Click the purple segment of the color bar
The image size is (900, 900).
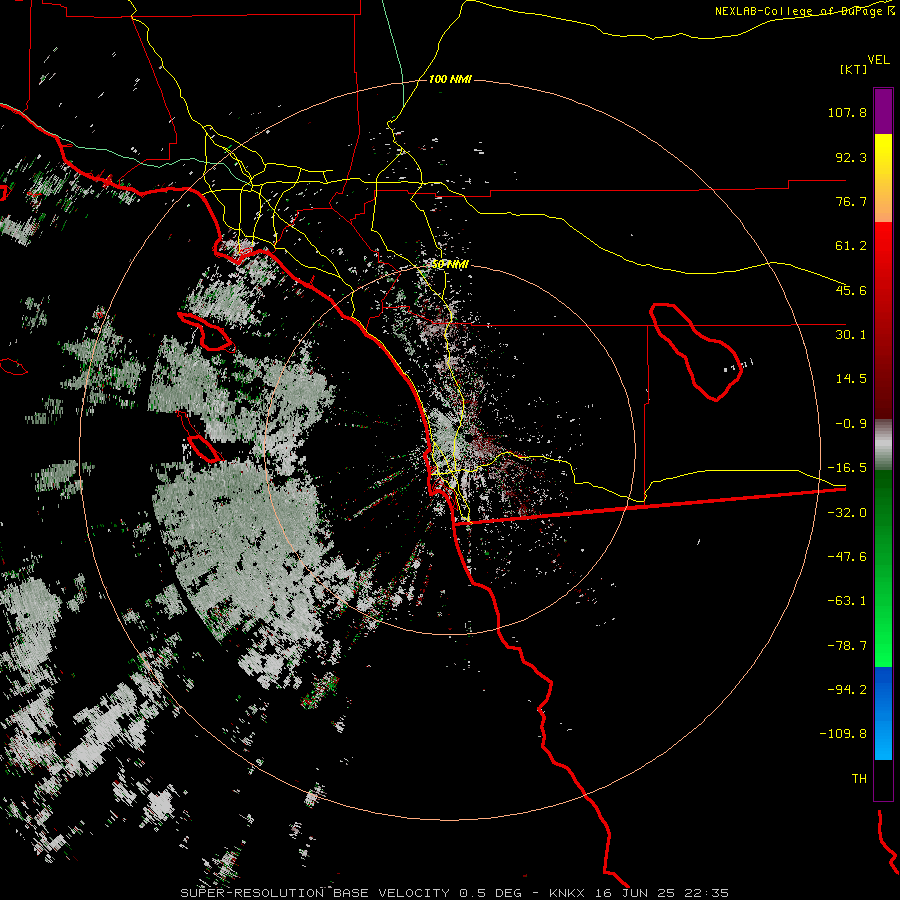pos(883,111)
